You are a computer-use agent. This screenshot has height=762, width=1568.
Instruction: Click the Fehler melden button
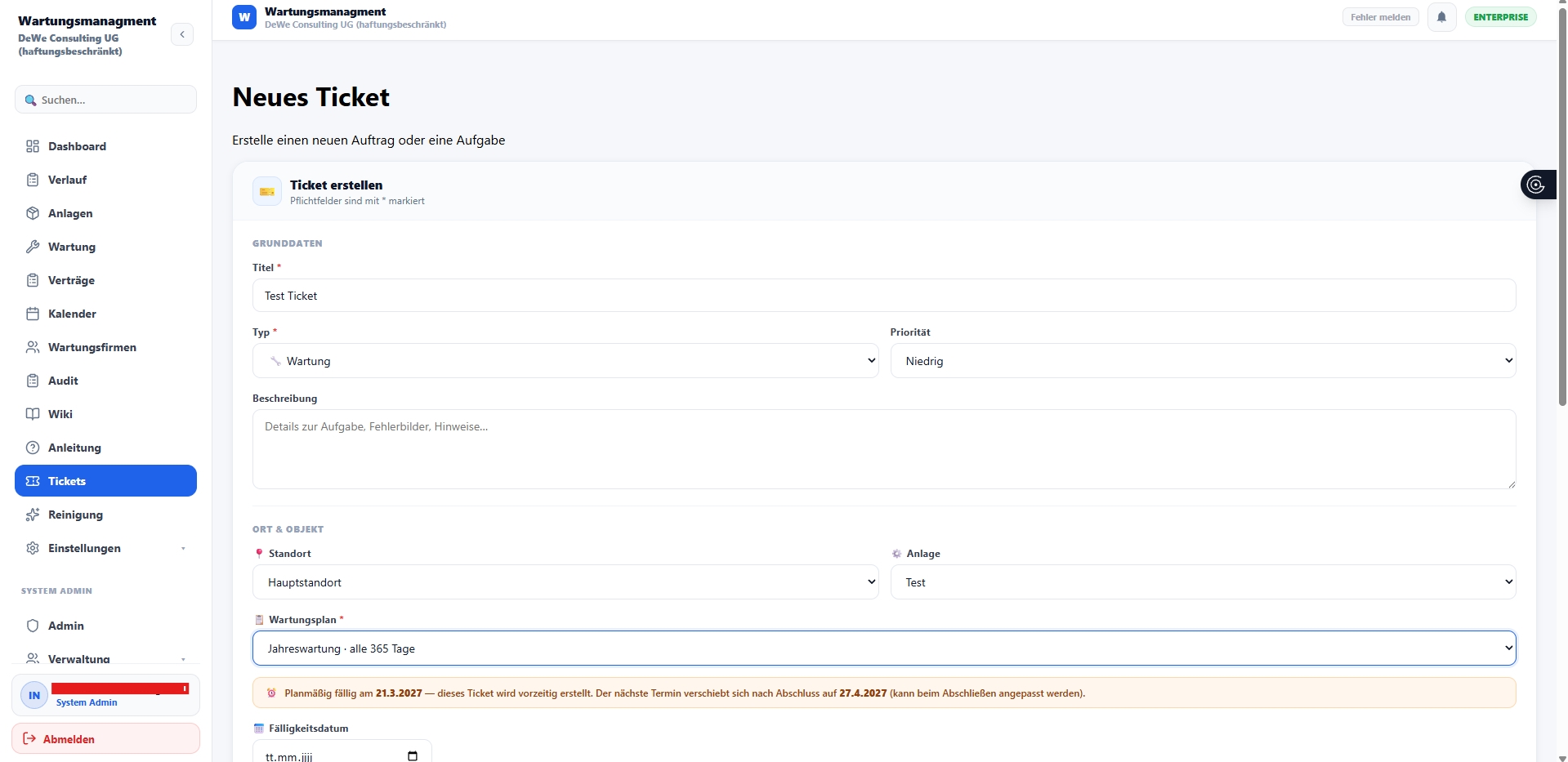coord(1381,17)
